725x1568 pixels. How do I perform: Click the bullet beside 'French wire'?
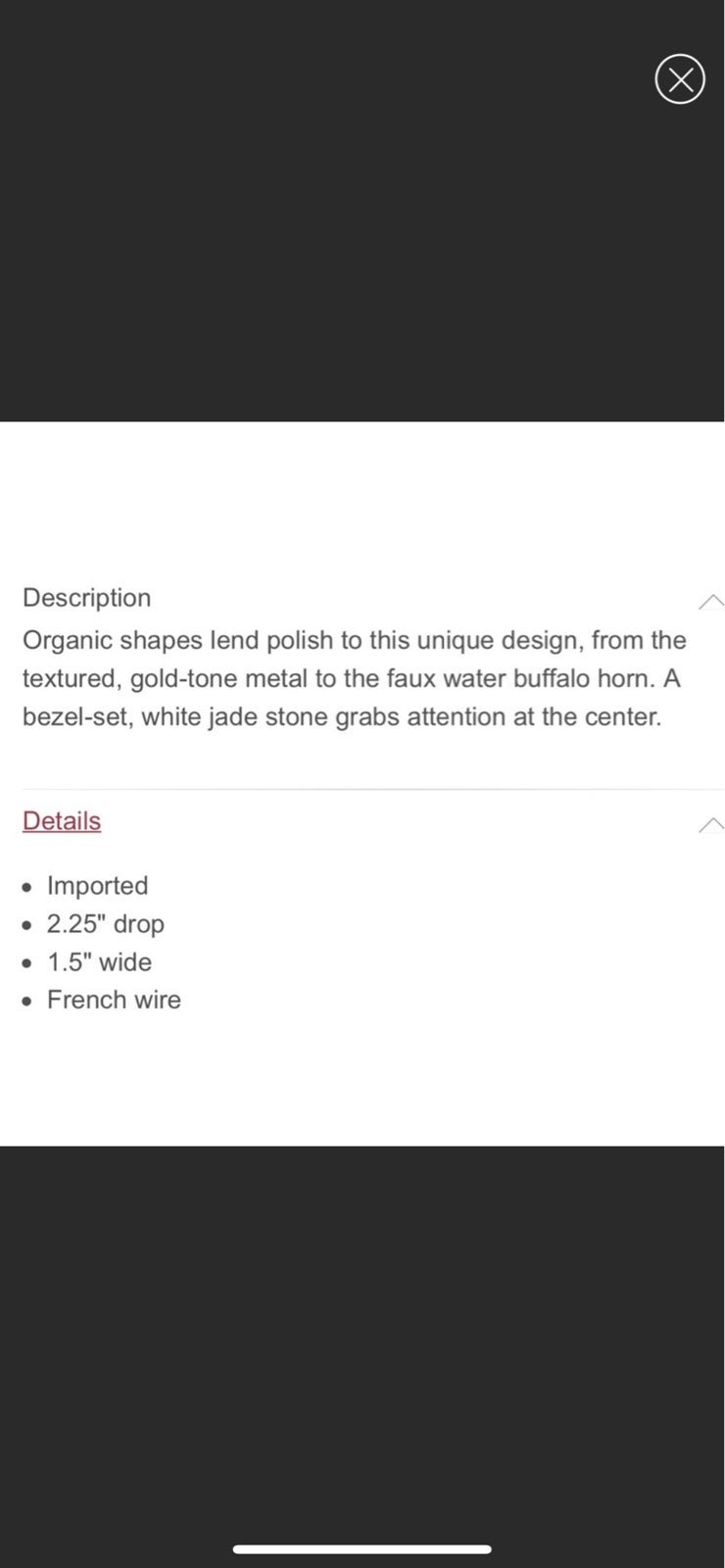[26, 1002]
